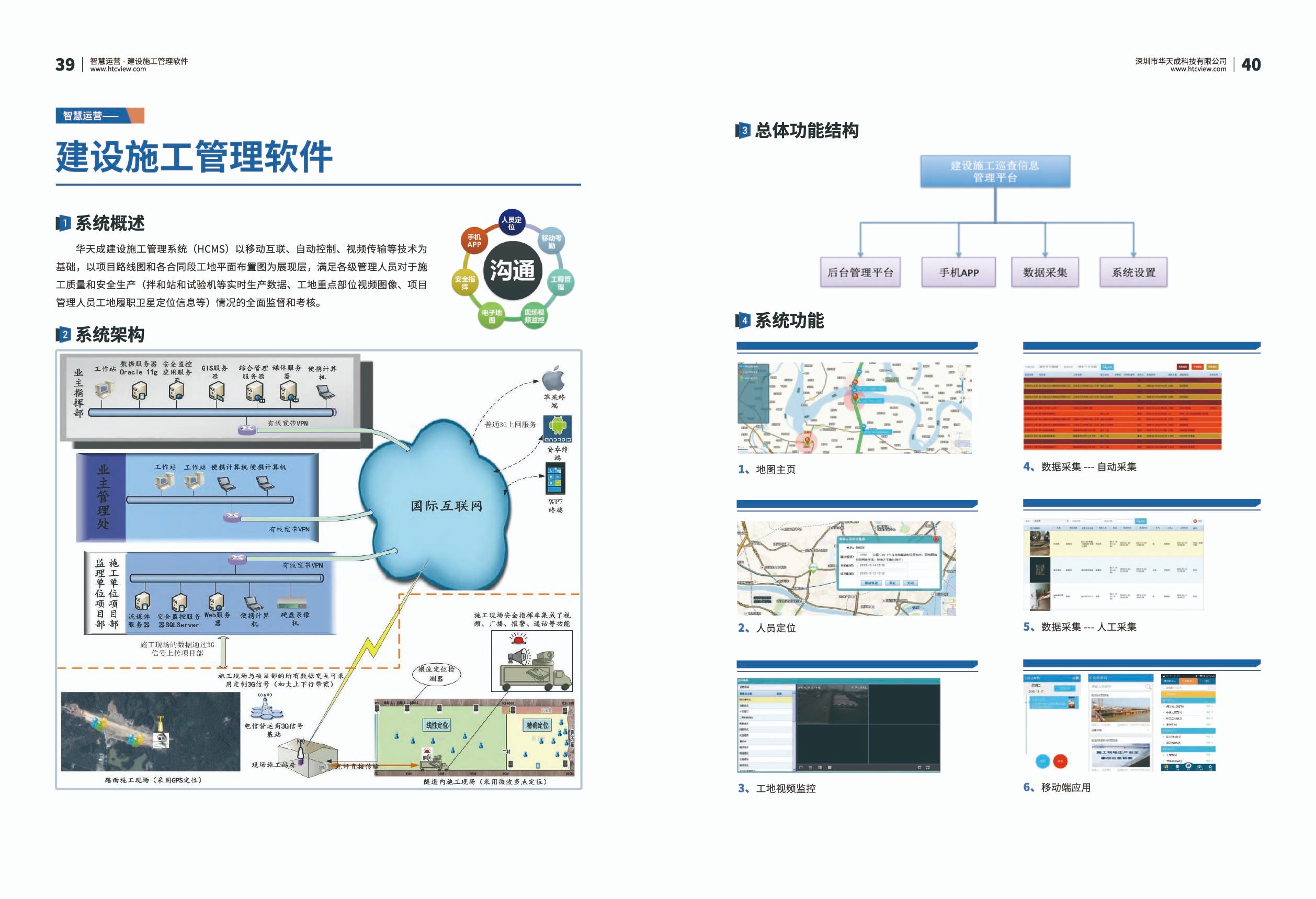Image resolution: width=1316 pixels, height=899 pixels.
Task: Switch to the leftmost blue tab in the mobile app
Action: (1171, 682)
